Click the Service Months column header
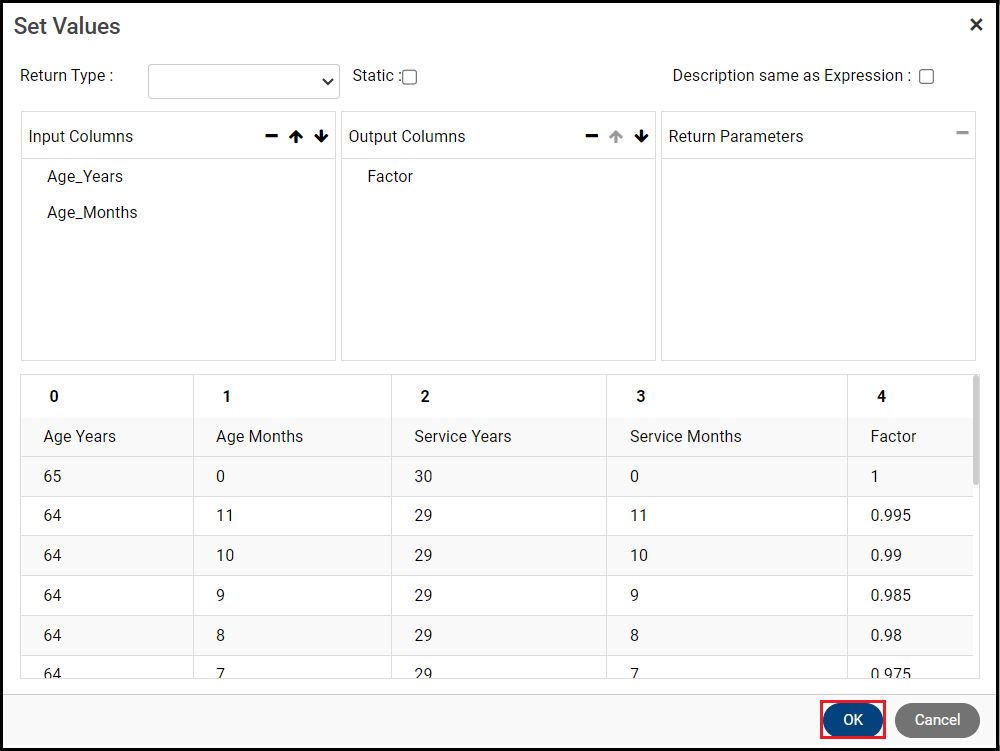This screenshot has height=751, width=1000. [685, 437]
